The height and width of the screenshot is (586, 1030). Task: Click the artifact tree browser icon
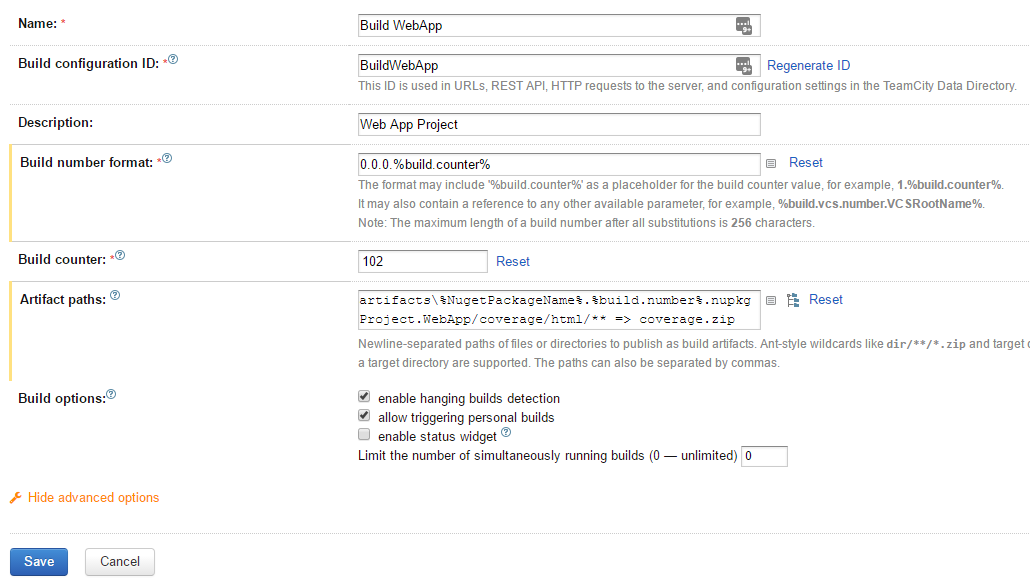(793, 300)
